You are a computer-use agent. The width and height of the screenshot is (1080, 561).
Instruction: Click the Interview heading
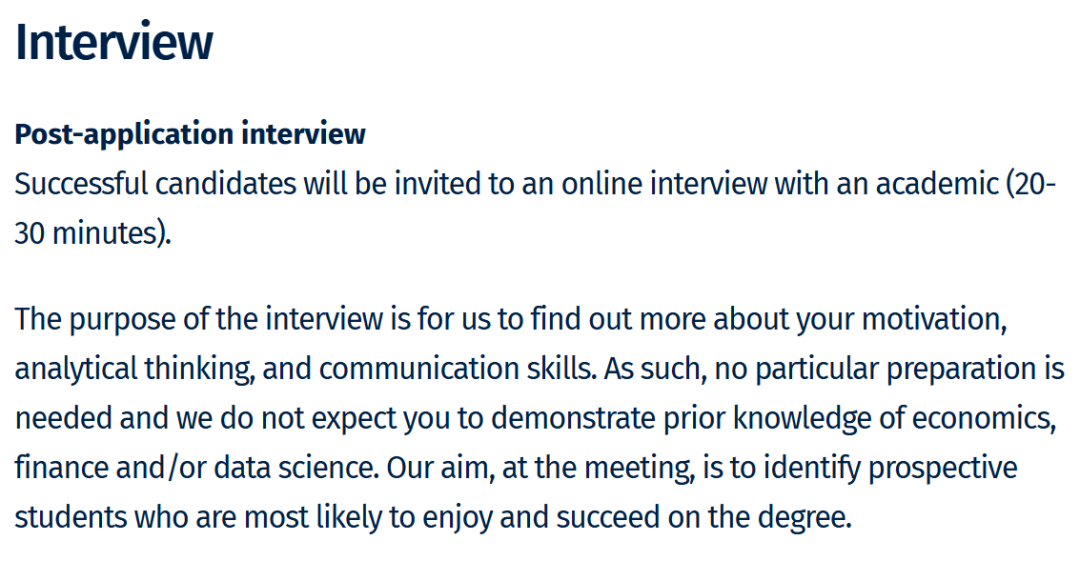(x=114, y=42)
